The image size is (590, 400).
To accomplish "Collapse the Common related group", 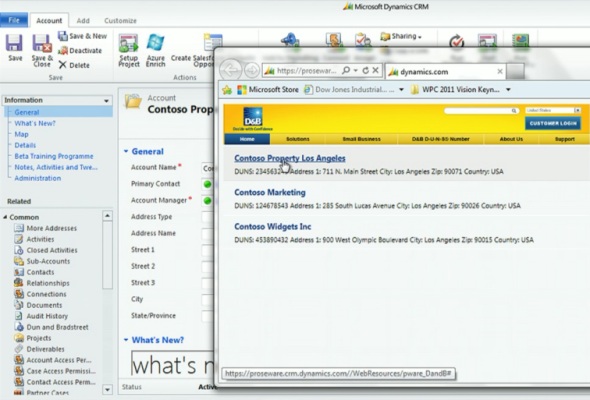I will [5, 217].
